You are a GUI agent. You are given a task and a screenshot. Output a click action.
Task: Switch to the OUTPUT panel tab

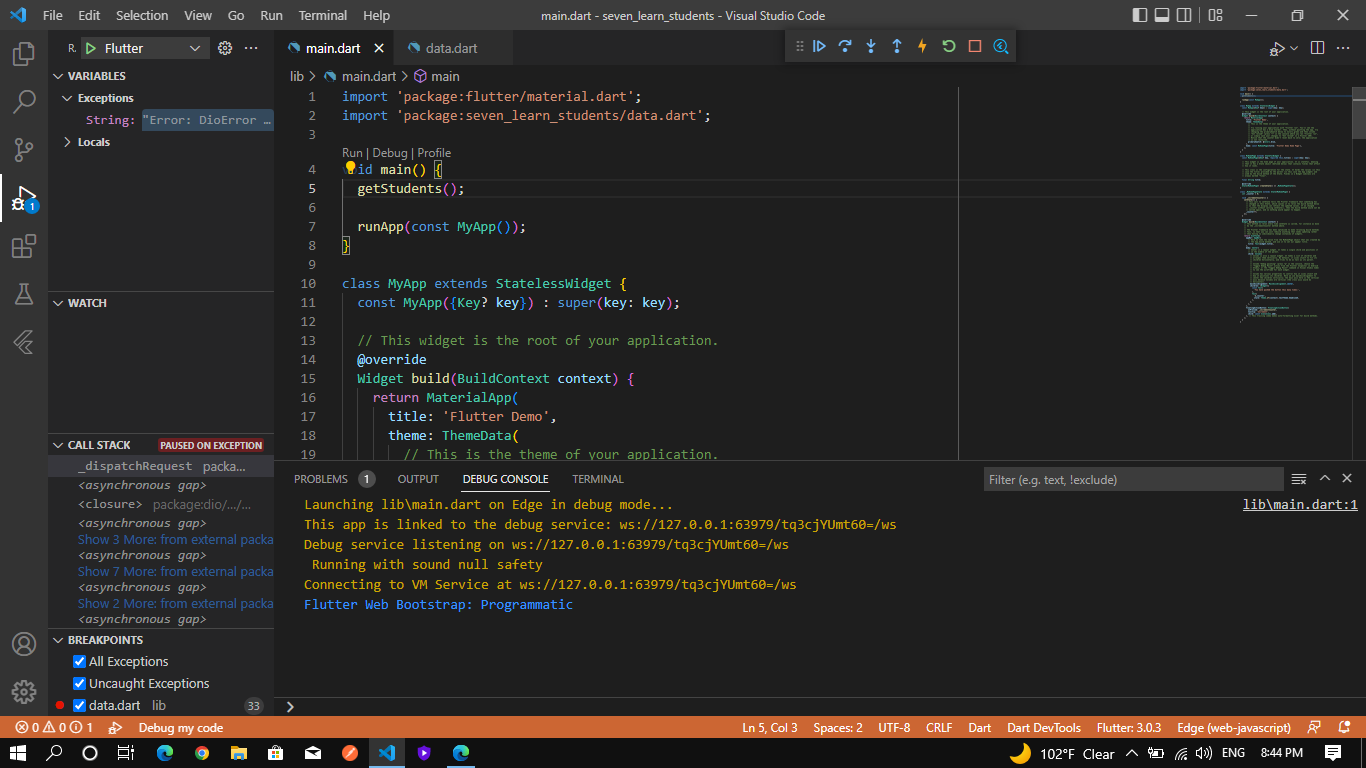tap(418, 479)
